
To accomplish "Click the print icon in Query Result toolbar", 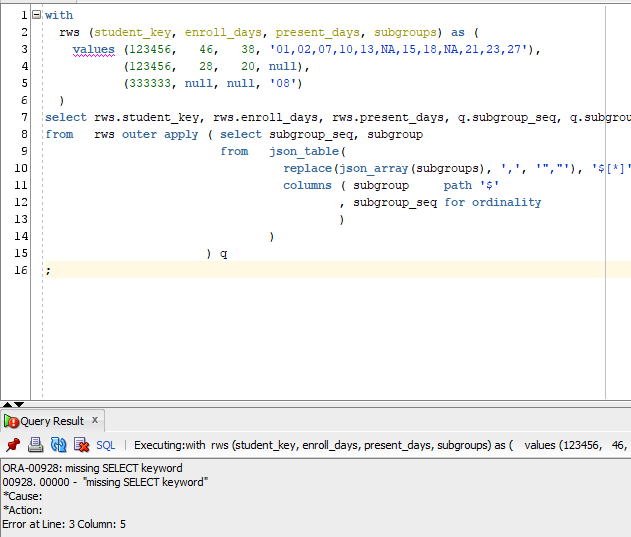I will [x=35, y=445].
